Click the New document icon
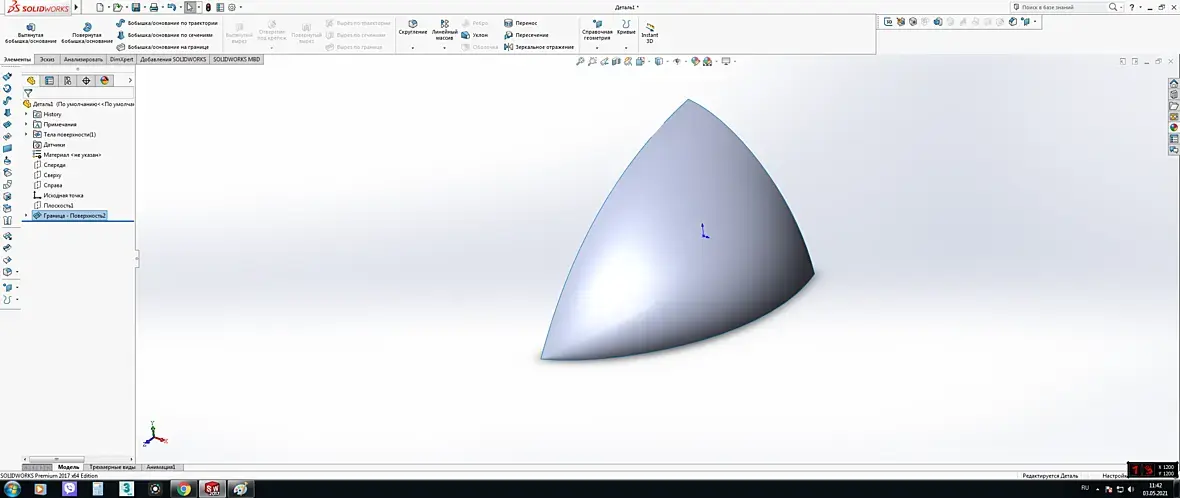1180x498 pixels. coord(99,8)
